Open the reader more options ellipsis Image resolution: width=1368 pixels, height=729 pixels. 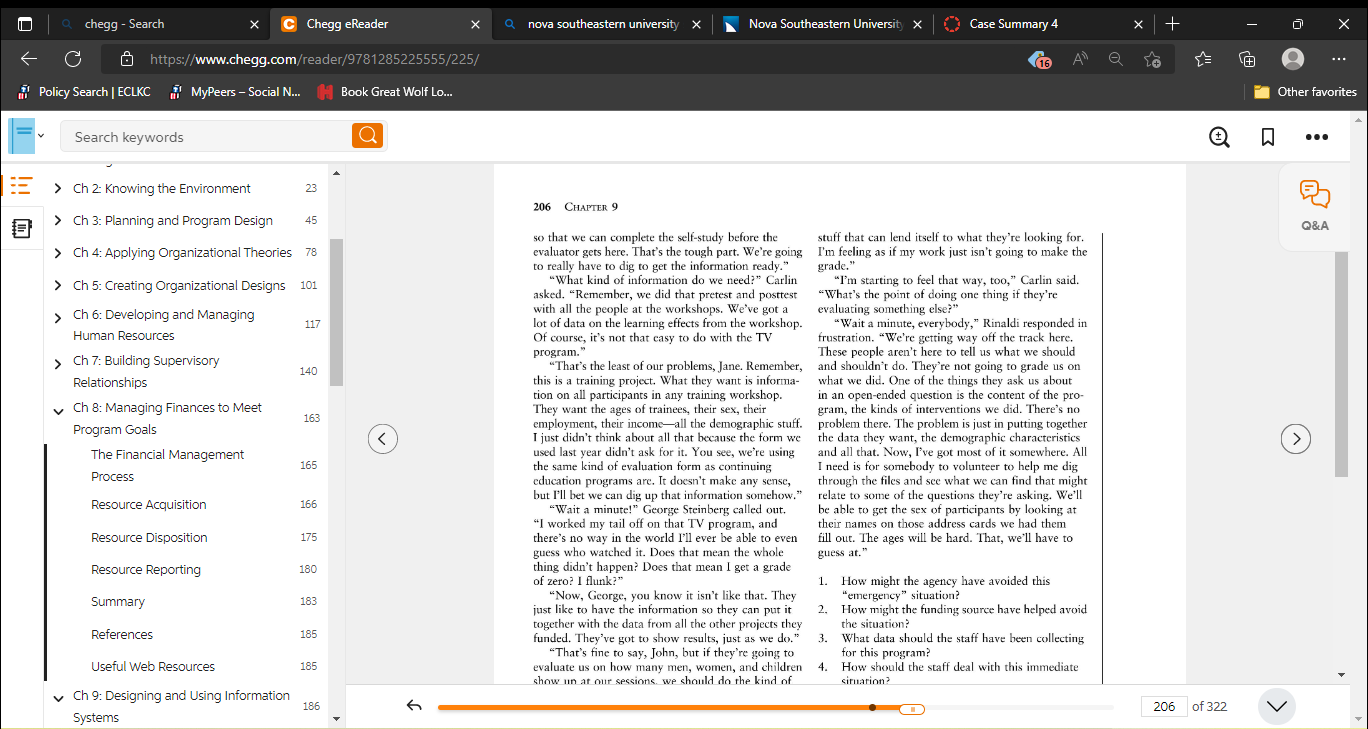(x=1316, y=137)
